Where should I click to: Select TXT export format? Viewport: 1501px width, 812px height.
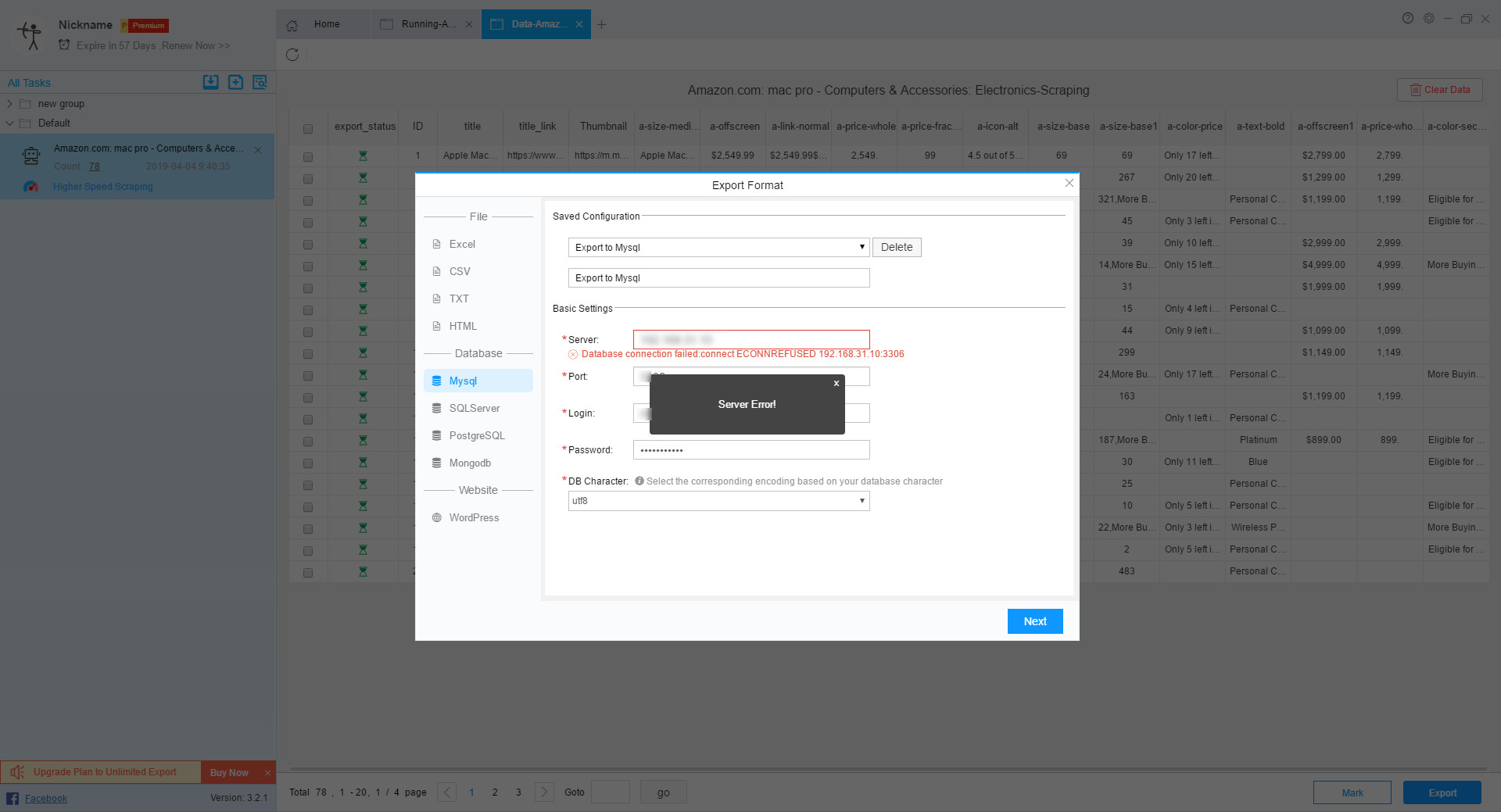pos(459,299)
